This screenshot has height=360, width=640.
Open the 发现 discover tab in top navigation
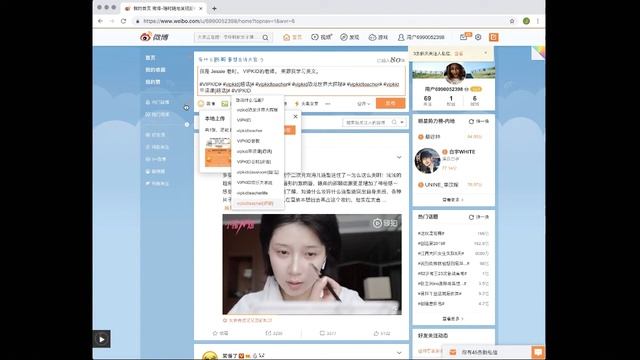coord(350,37)
